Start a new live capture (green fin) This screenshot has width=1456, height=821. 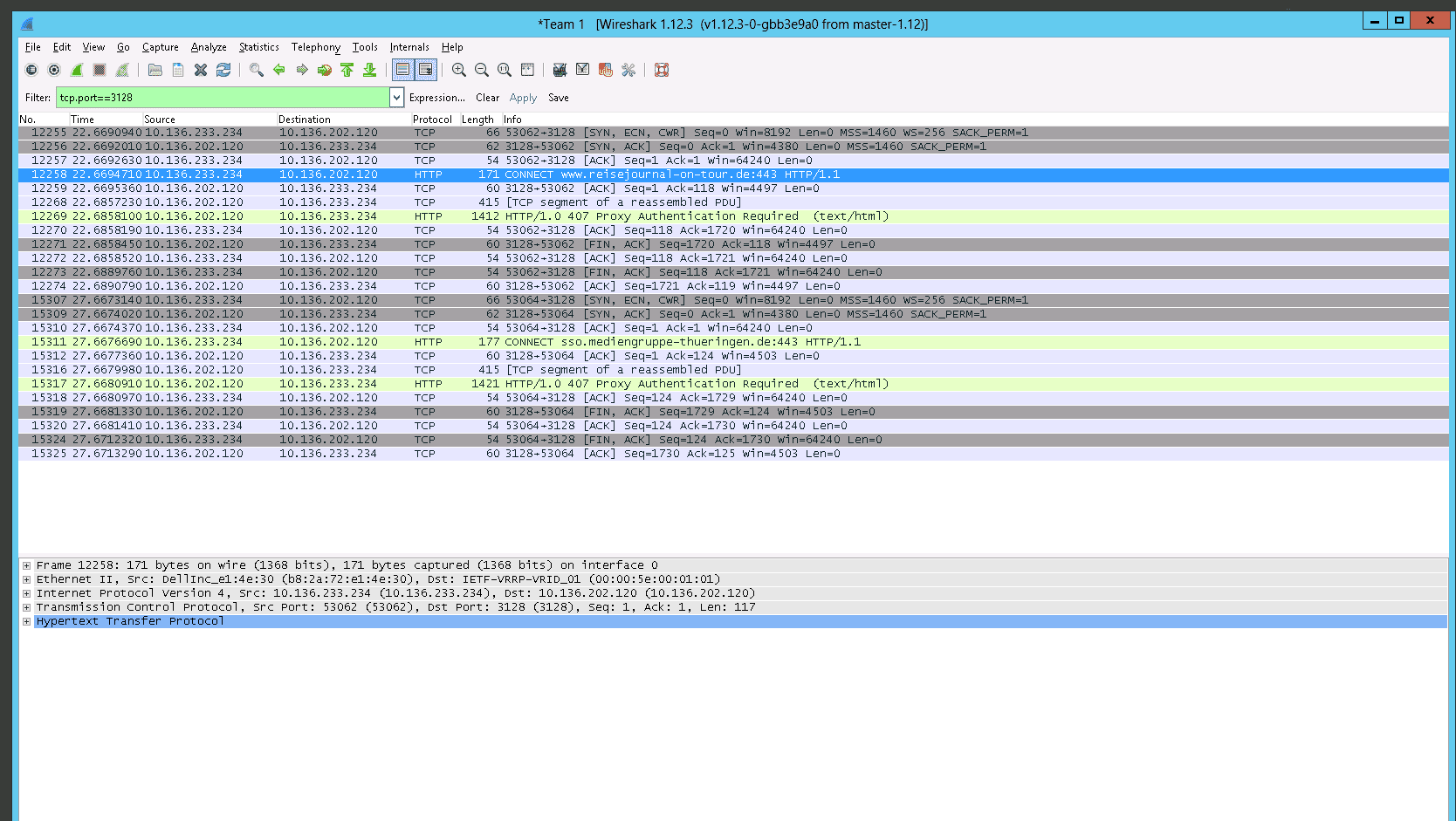77,70
